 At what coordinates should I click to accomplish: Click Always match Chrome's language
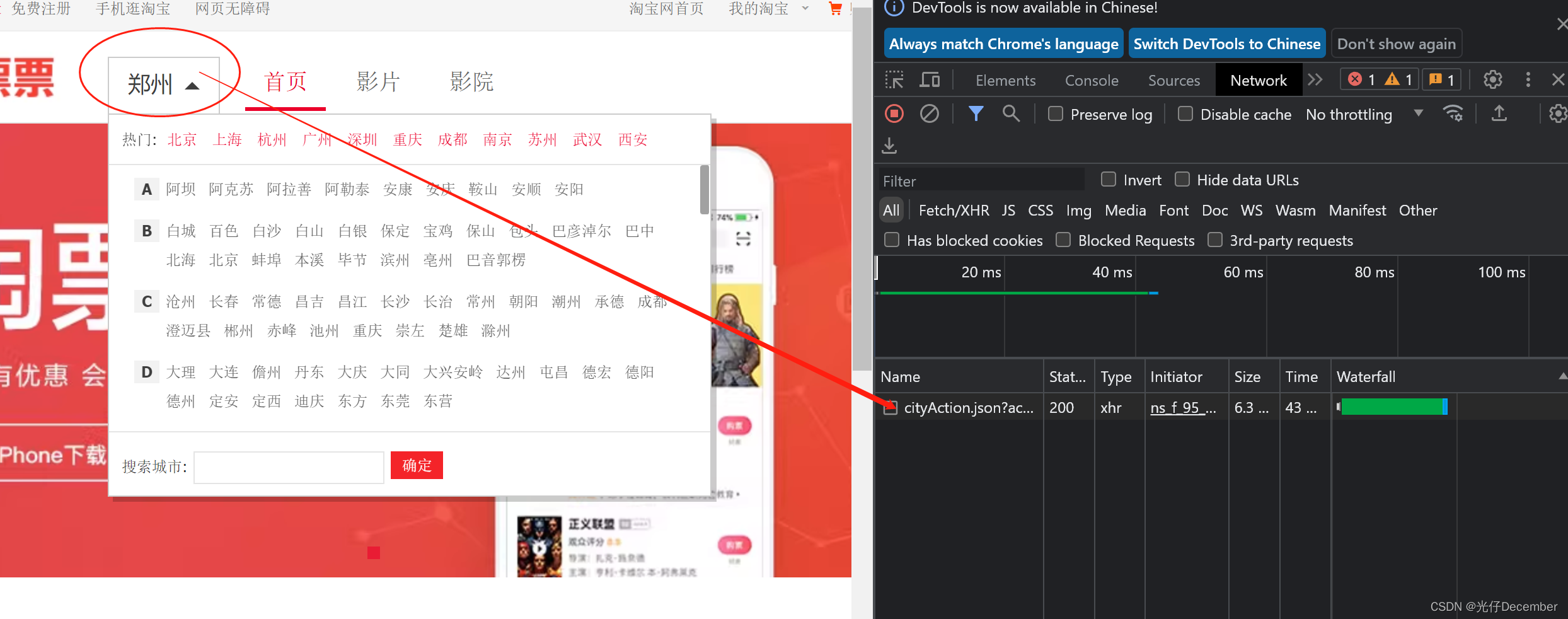point(1003,43)
